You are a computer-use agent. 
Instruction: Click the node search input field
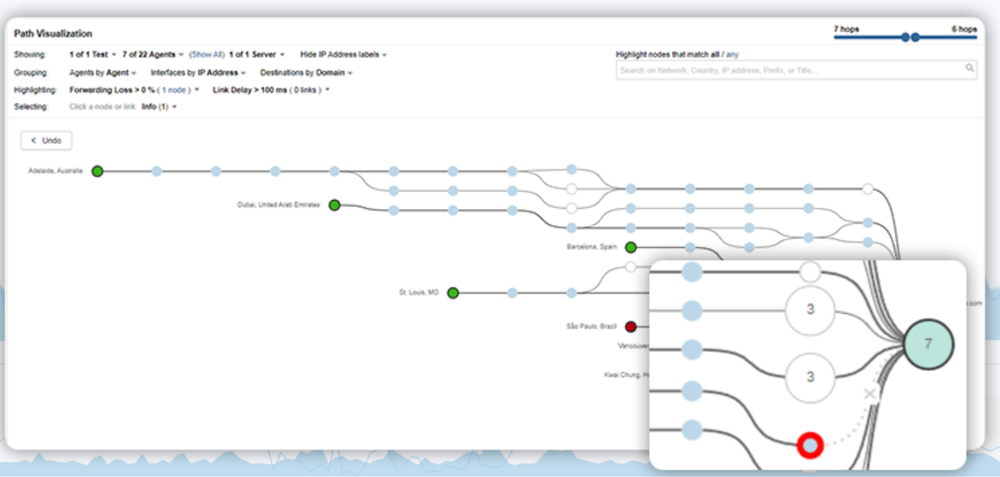pos(796,70)
